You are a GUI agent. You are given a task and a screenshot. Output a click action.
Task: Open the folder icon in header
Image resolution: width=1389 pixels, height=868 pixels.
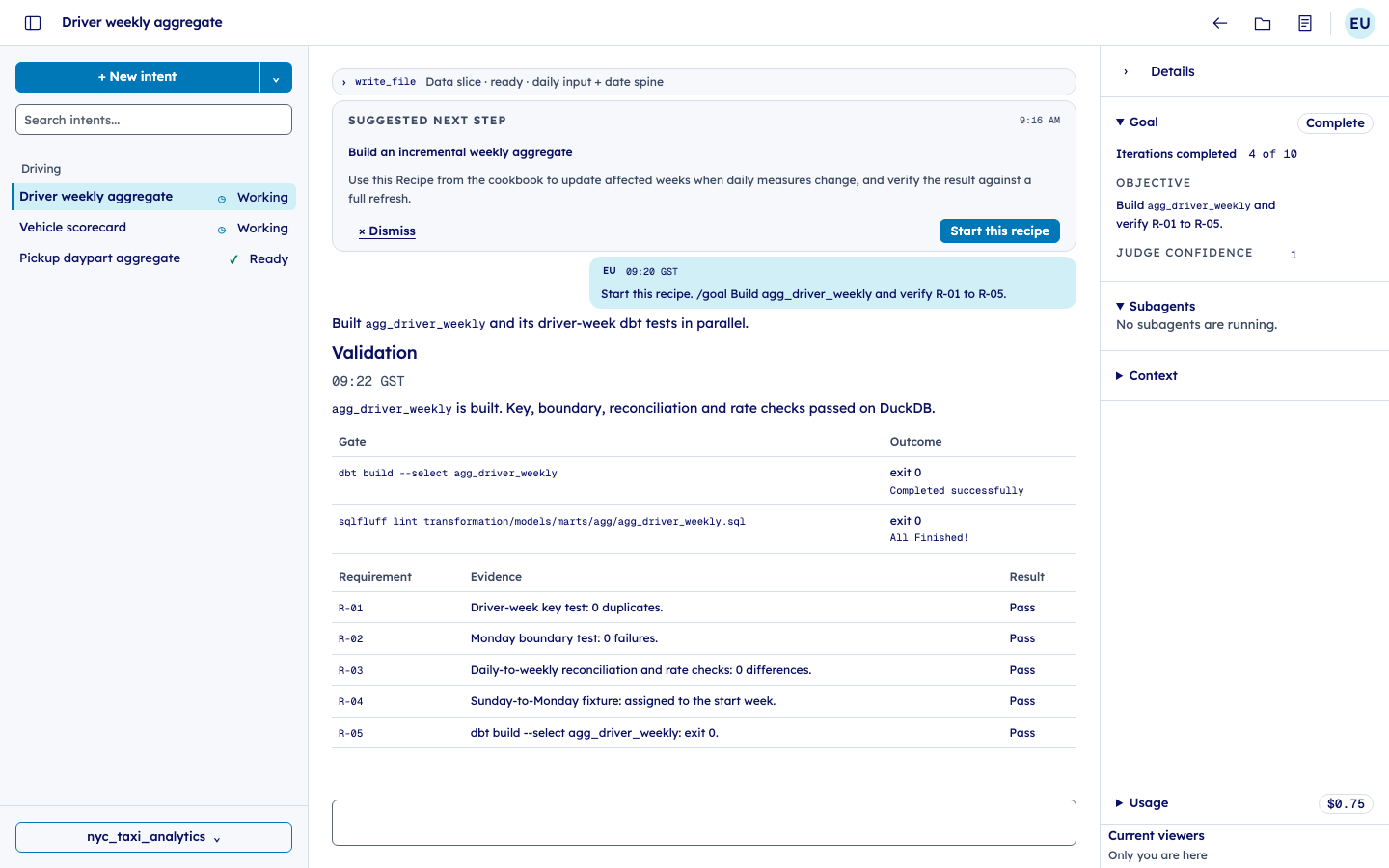tap(1263, 23)
